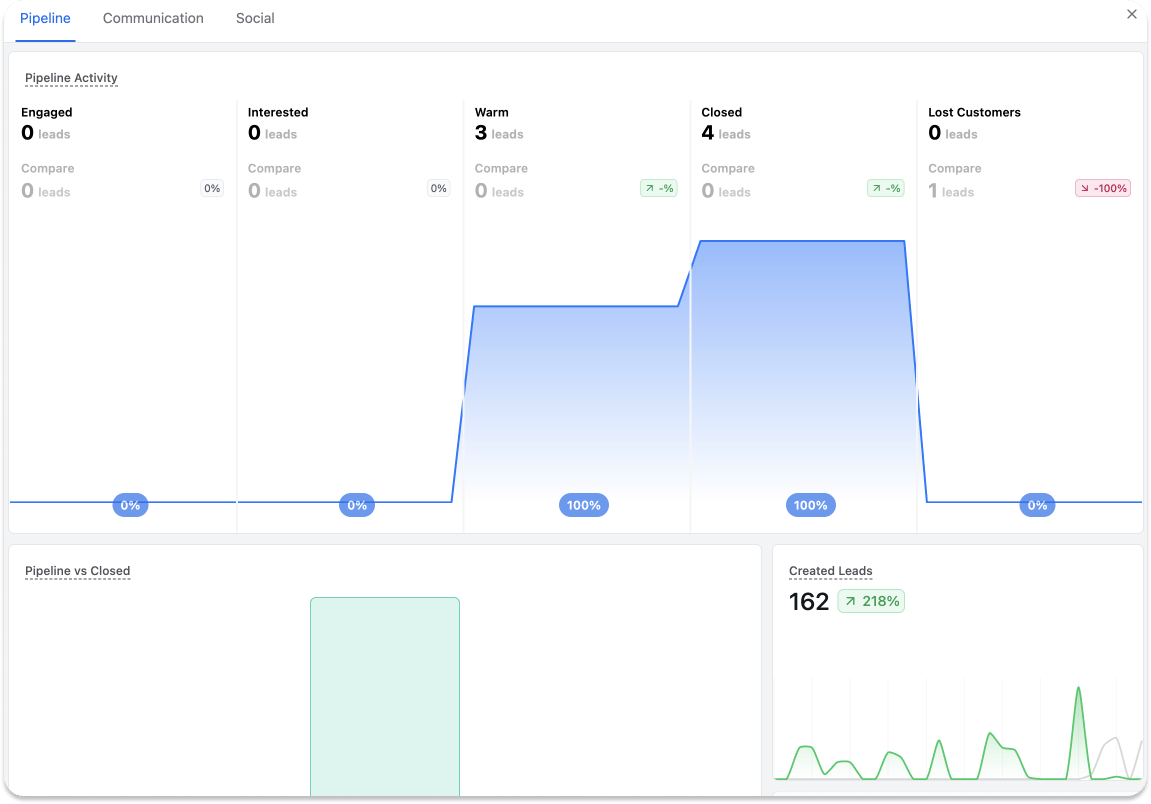Click the 1 leads compare value under Lost Customers

point(951,191)
